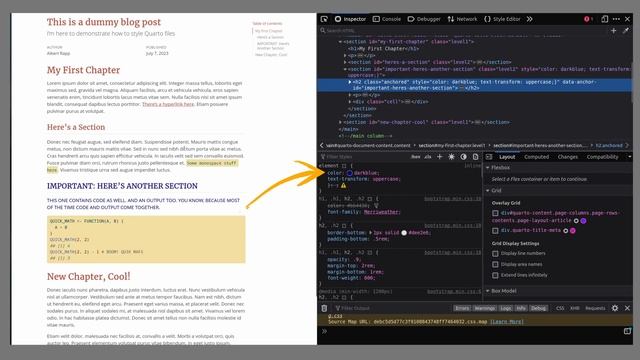640x360 pixels.
Task: Click h2.anchored breadcrumb
Action: point(609,145)
